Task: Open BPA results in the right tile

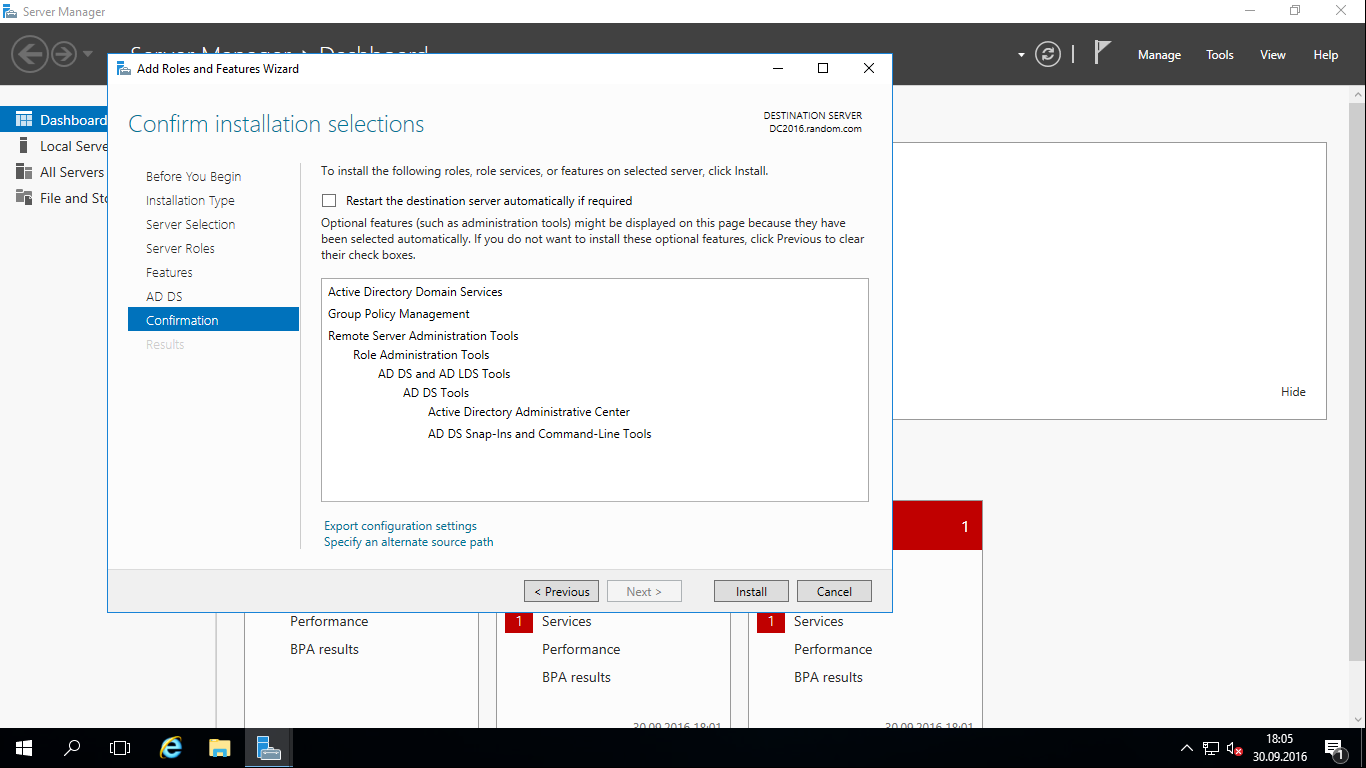Action: pos(828,677)
